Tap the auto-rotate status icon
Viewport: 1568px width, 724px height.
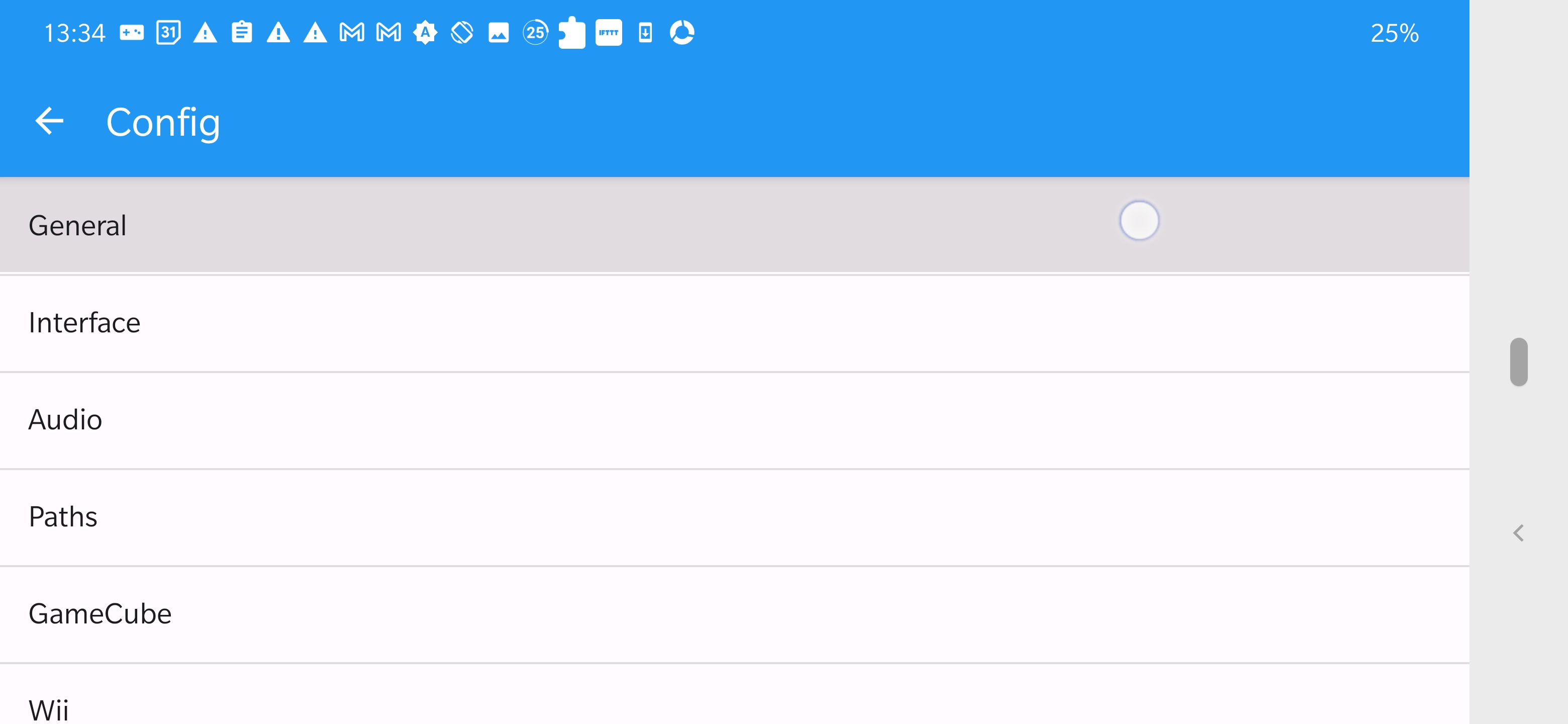[x=461, y=32]
